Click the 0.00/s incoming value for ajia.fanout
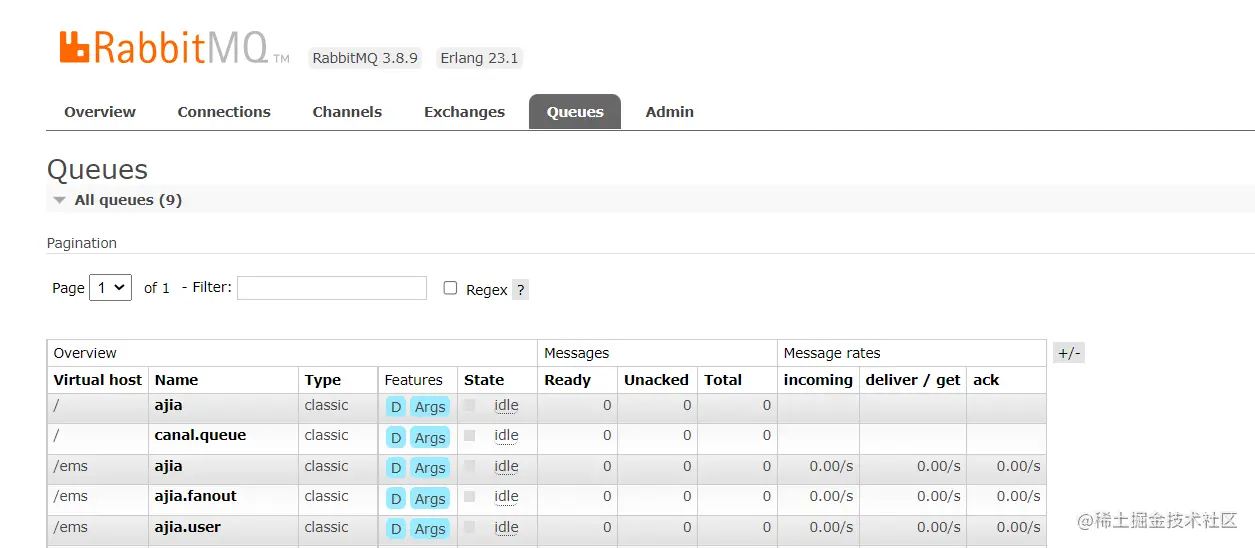The width and height of the screenshot is (1255, 548). (x=831, y=496)
